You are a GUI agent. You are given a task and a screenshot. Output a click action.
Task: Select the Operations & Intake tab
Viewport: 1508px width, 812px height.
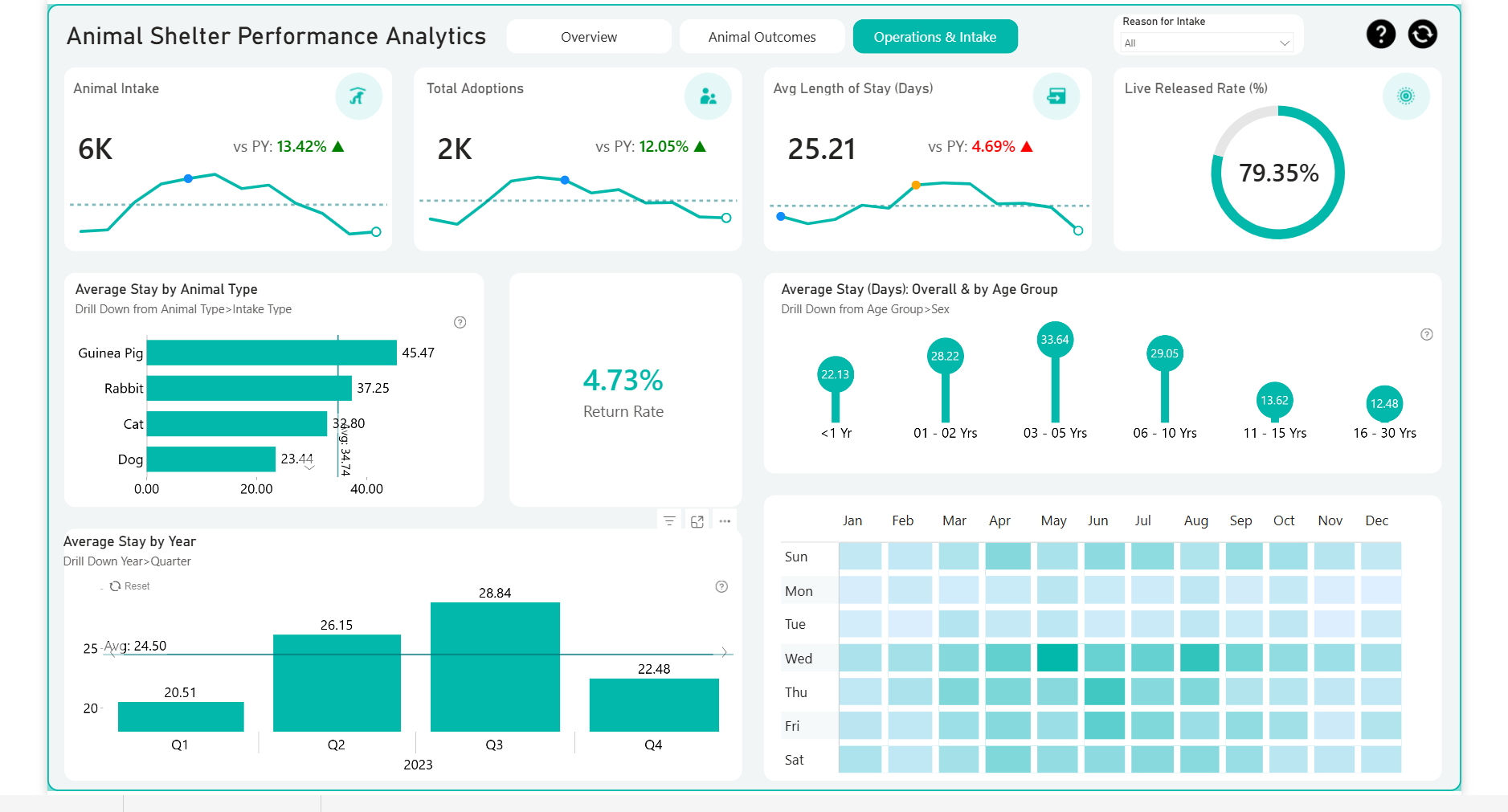pyautogui.click(x=934, y=37)
